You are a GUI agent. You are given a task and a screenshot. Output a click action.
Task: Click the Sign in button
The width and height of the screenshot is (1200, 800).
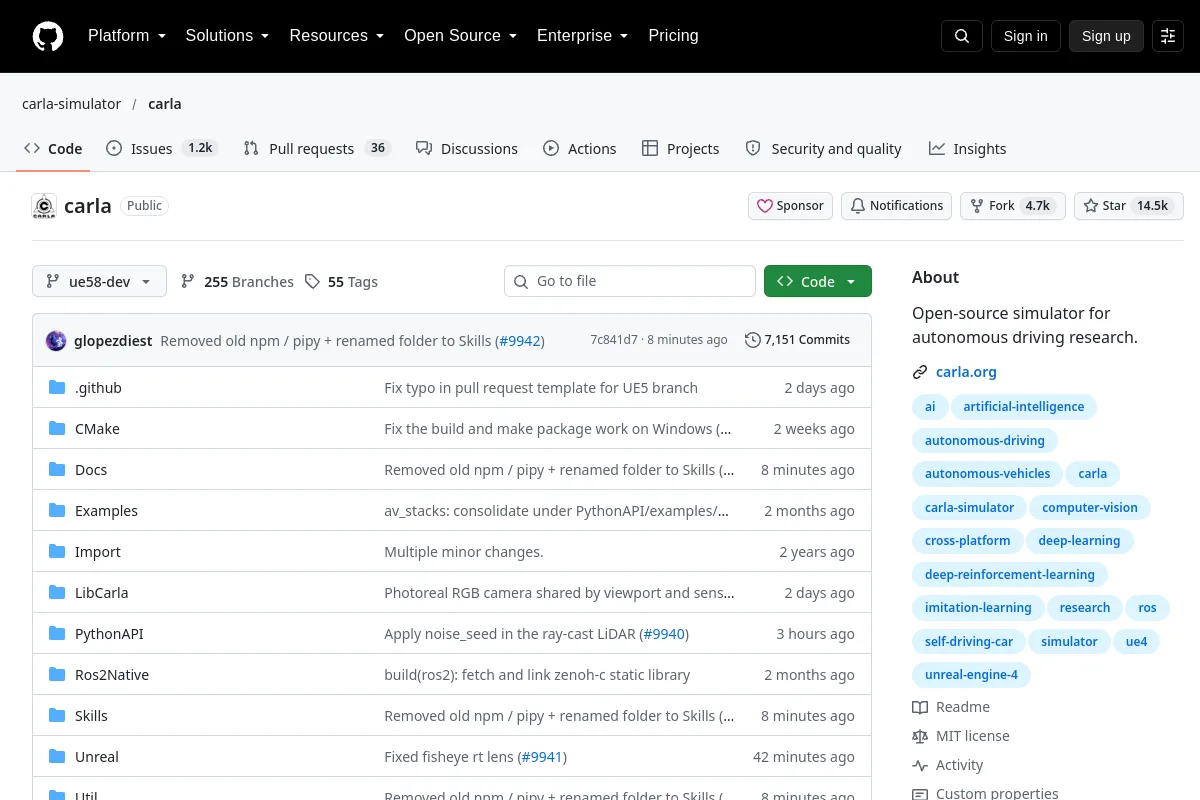tap(1025, 36)
